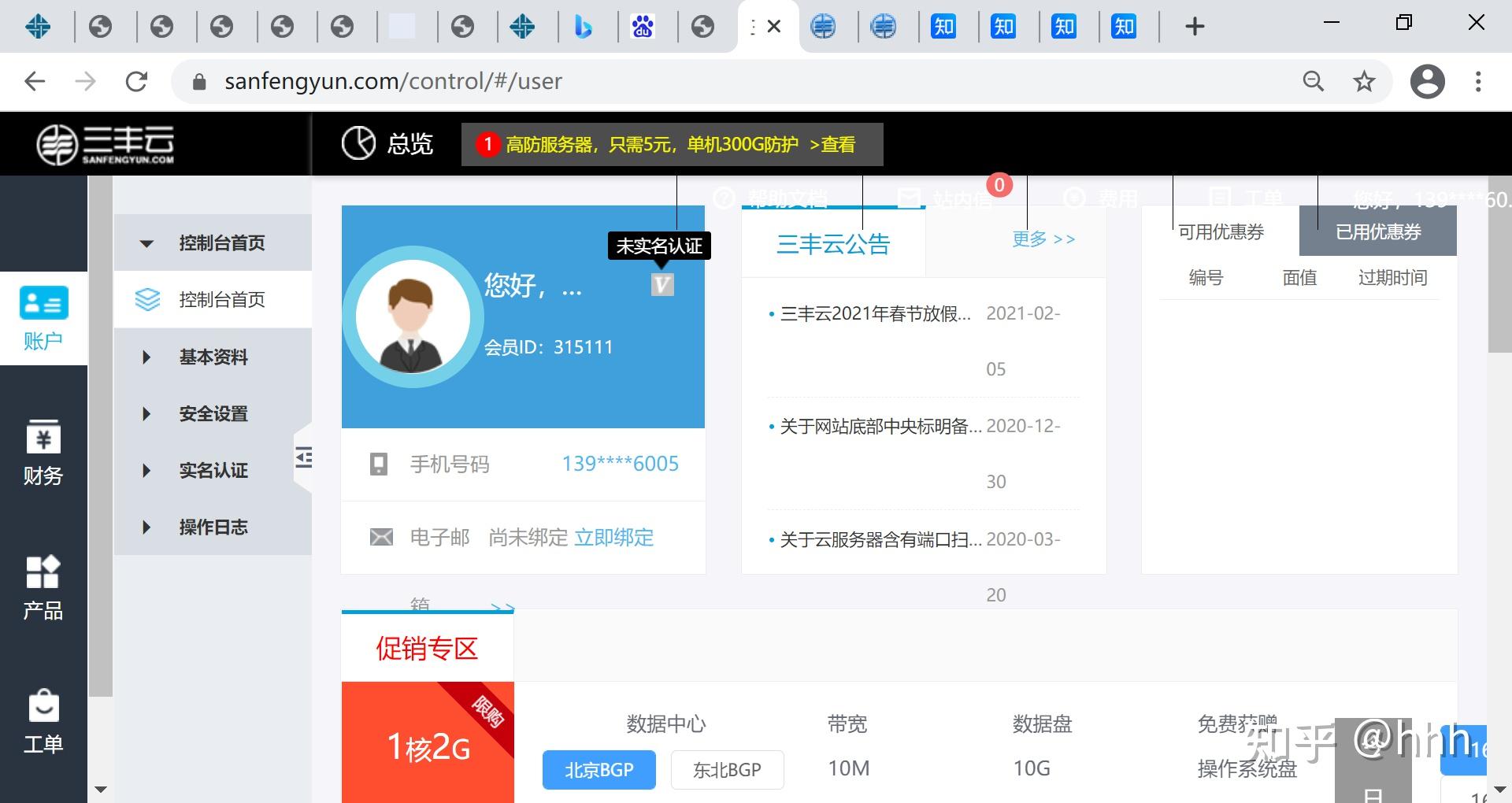Screen dimensions: 1512x803
Task: Expand the 基本资料 menu
Action: coord(213,357)
